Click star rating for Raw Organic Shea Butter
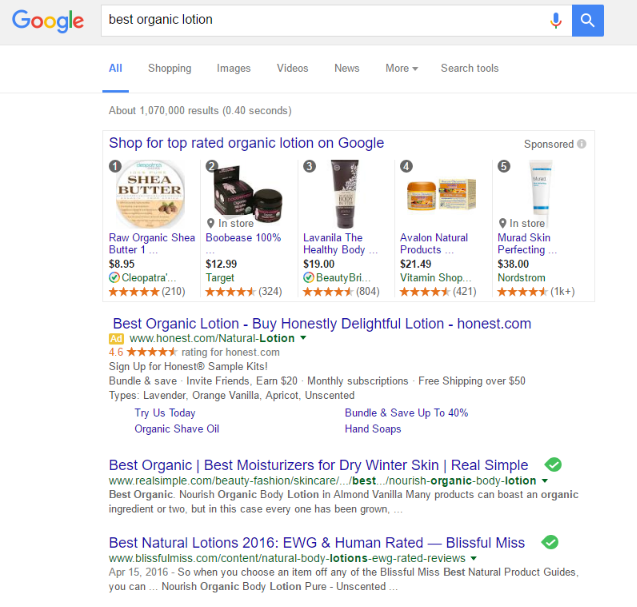637x607 pixels. [134, 292]
